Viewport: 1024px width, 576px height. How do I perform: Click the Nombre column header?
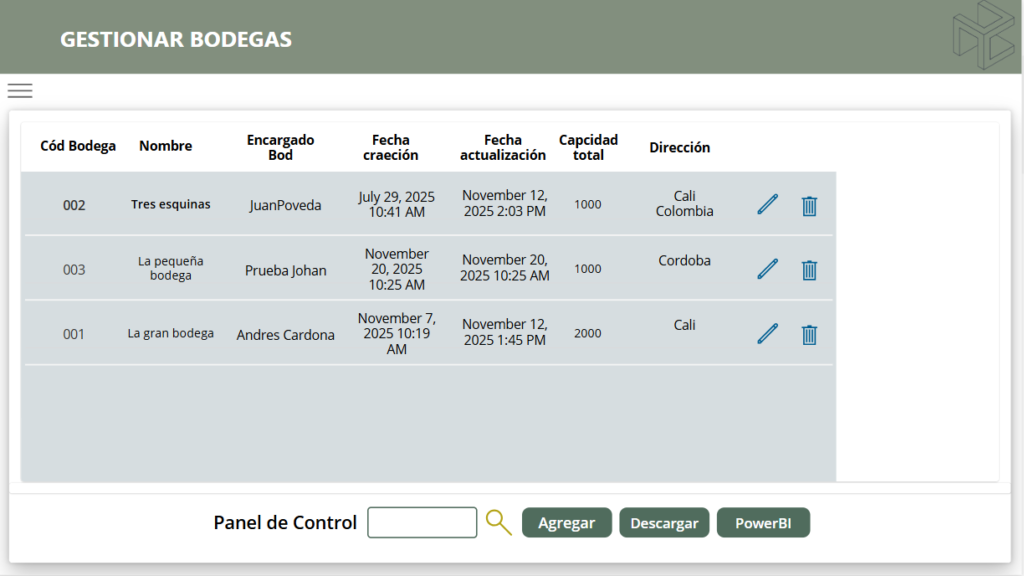165,146
